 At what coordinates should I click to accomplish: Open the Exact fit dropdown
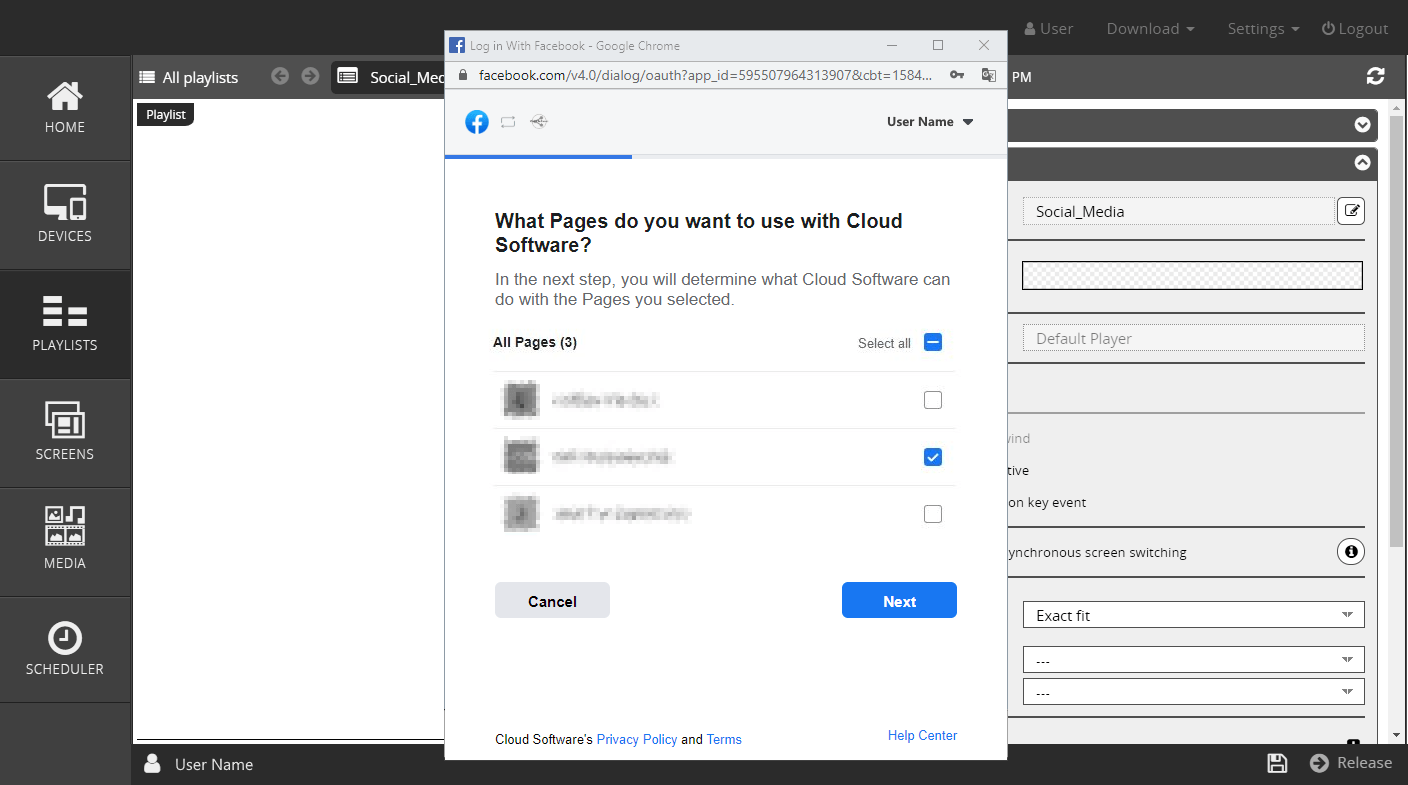[1193, 615]
